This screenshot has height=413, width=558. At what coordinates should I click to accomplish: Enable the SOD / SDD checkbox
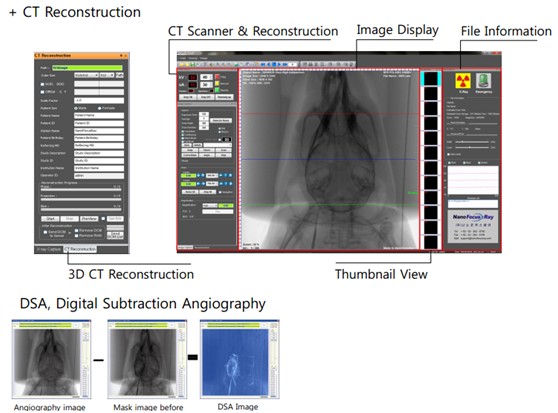42,84
